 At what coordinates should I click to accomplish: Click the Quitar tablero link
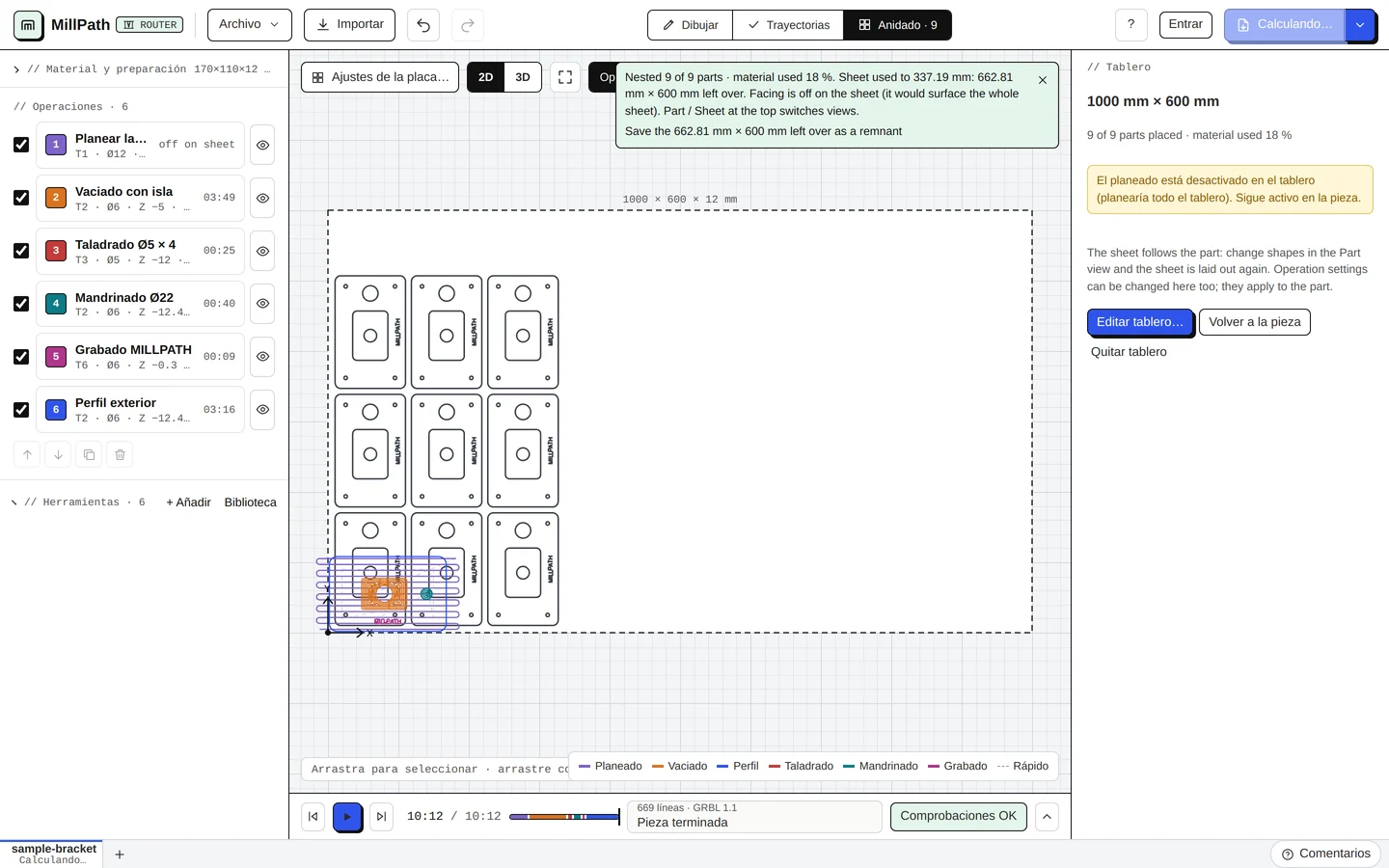[1129, 352]
